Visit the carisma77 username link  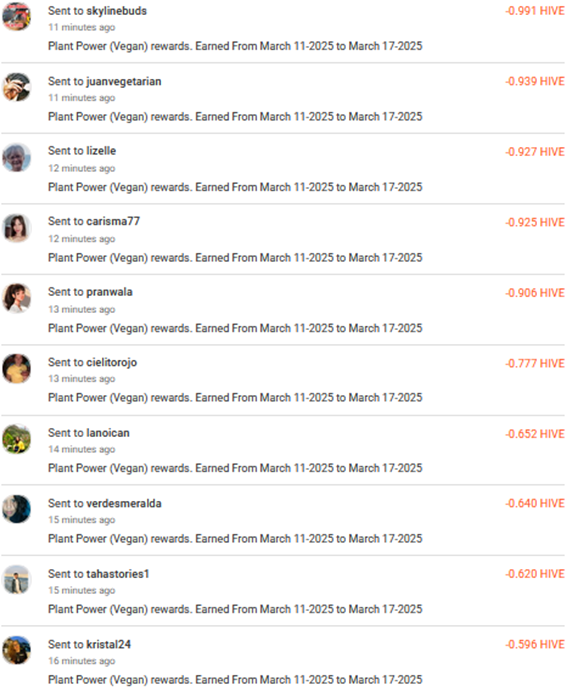click(113, 222)
